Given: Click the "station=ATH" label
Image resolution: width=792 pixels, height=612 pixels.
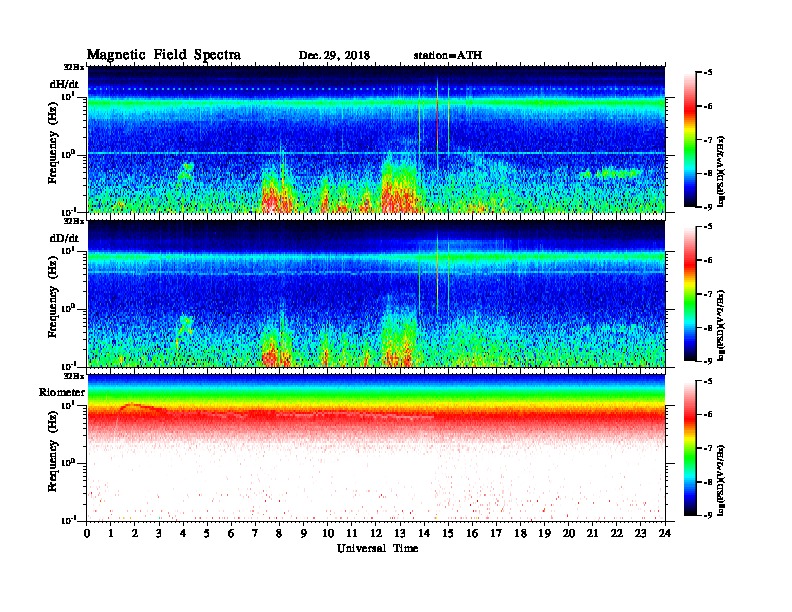Looking at the screenshot, I should coord(448,56).
